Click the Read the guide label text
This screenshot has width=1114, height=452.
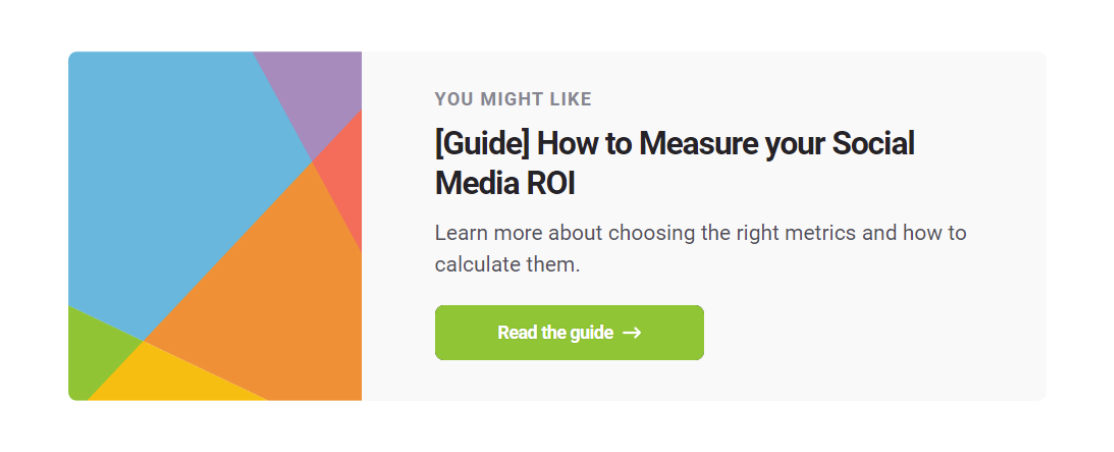tap(555, 333)
